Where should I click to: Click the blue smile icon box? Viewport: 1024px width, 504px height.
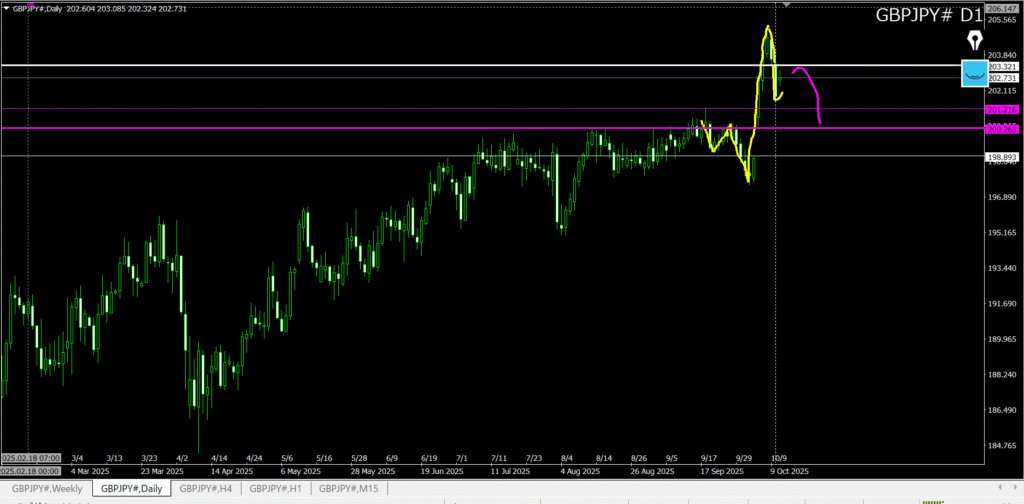[x=975, y=73]
